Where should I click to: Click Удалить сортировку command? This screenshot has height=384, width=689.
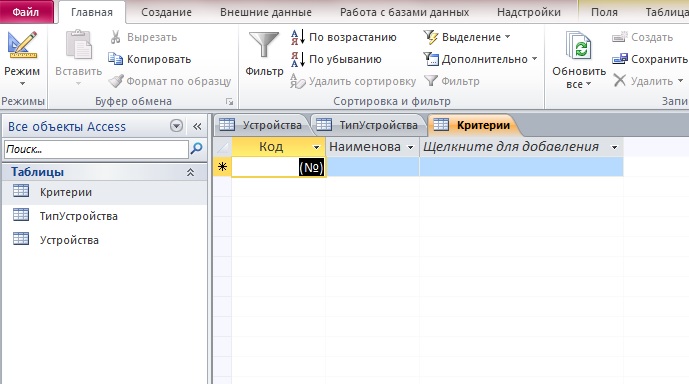coord(353,81)
